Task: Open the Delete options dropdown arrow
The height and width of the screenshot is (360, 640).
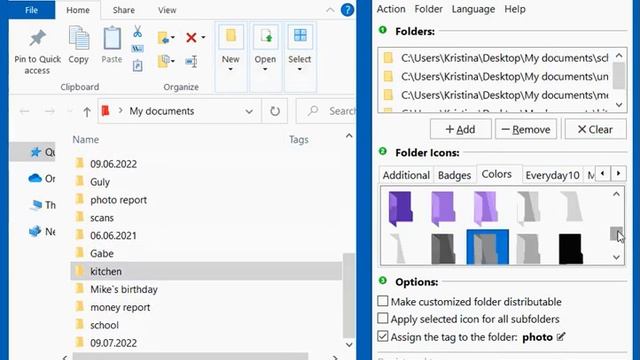Action: click(203, 38)
